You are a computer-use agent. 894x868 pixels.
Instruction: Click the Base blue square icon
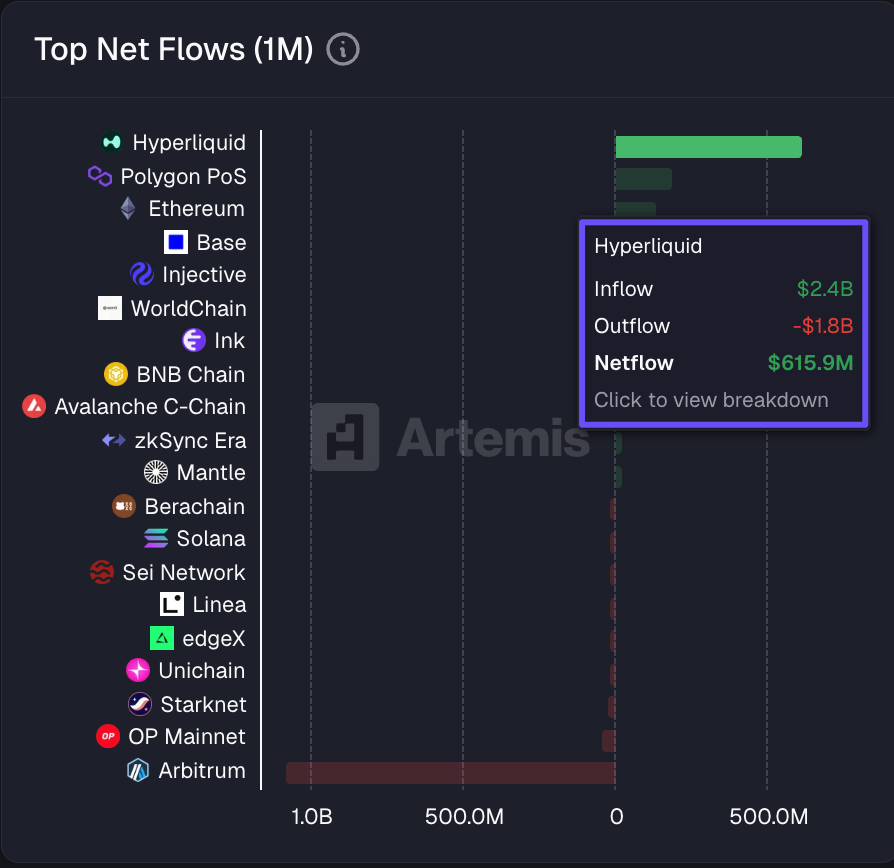click(x=176, y=242)
